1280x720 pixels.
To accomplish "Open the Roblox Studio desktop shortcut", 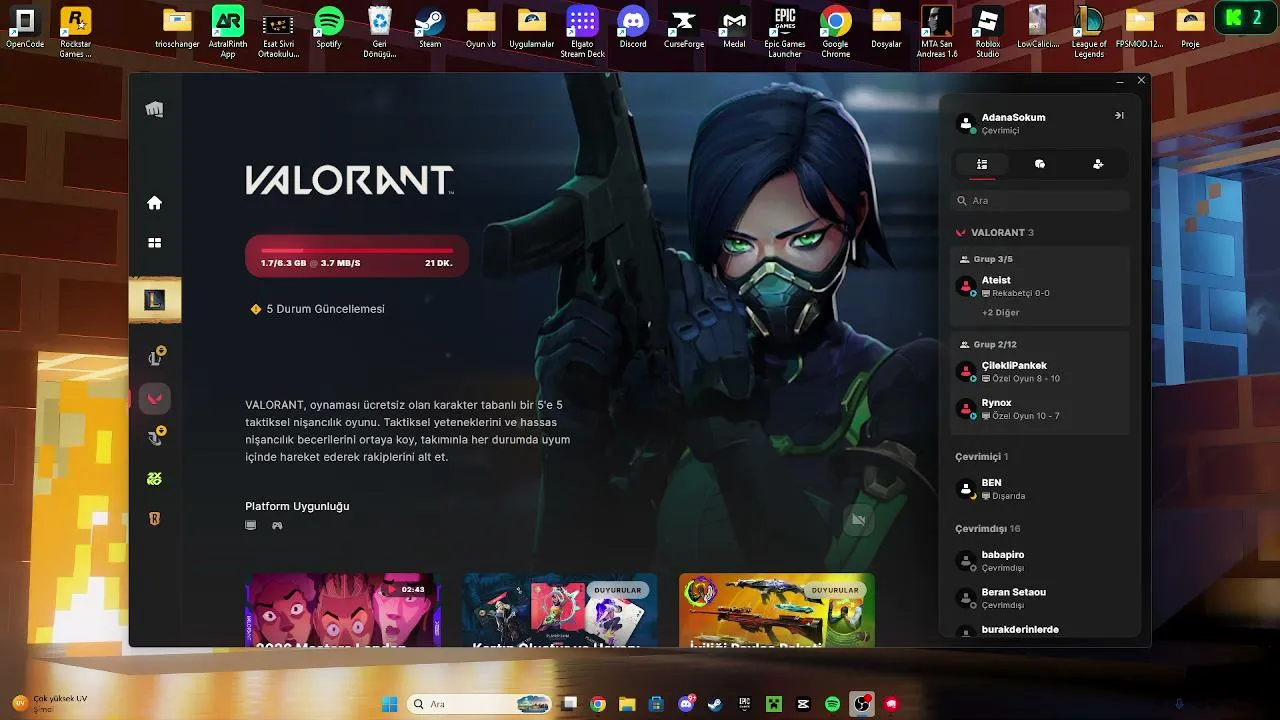I will pyautogui.click(x=988, y=32).
